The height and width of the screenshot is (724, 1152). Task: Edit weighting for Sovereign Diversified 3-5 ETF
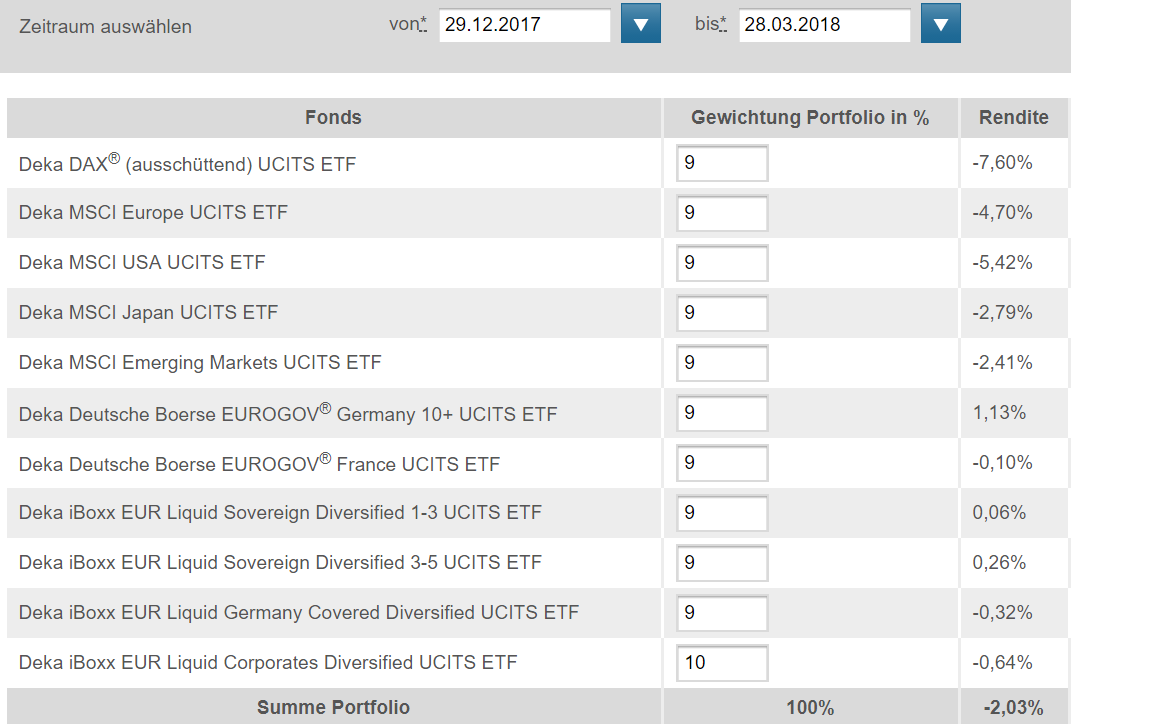pos(722,563)
